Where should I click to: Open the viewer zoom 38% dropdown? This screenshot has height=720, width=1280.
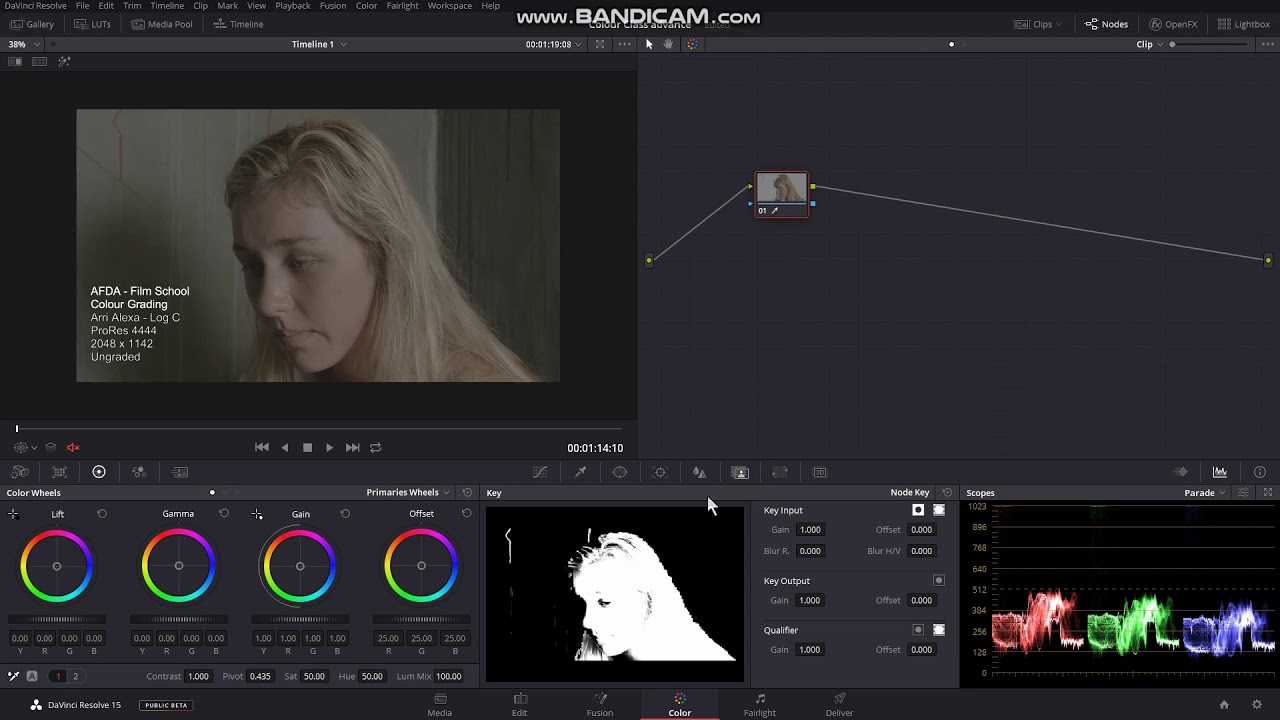pyautogui.click(x=23, y=44)
